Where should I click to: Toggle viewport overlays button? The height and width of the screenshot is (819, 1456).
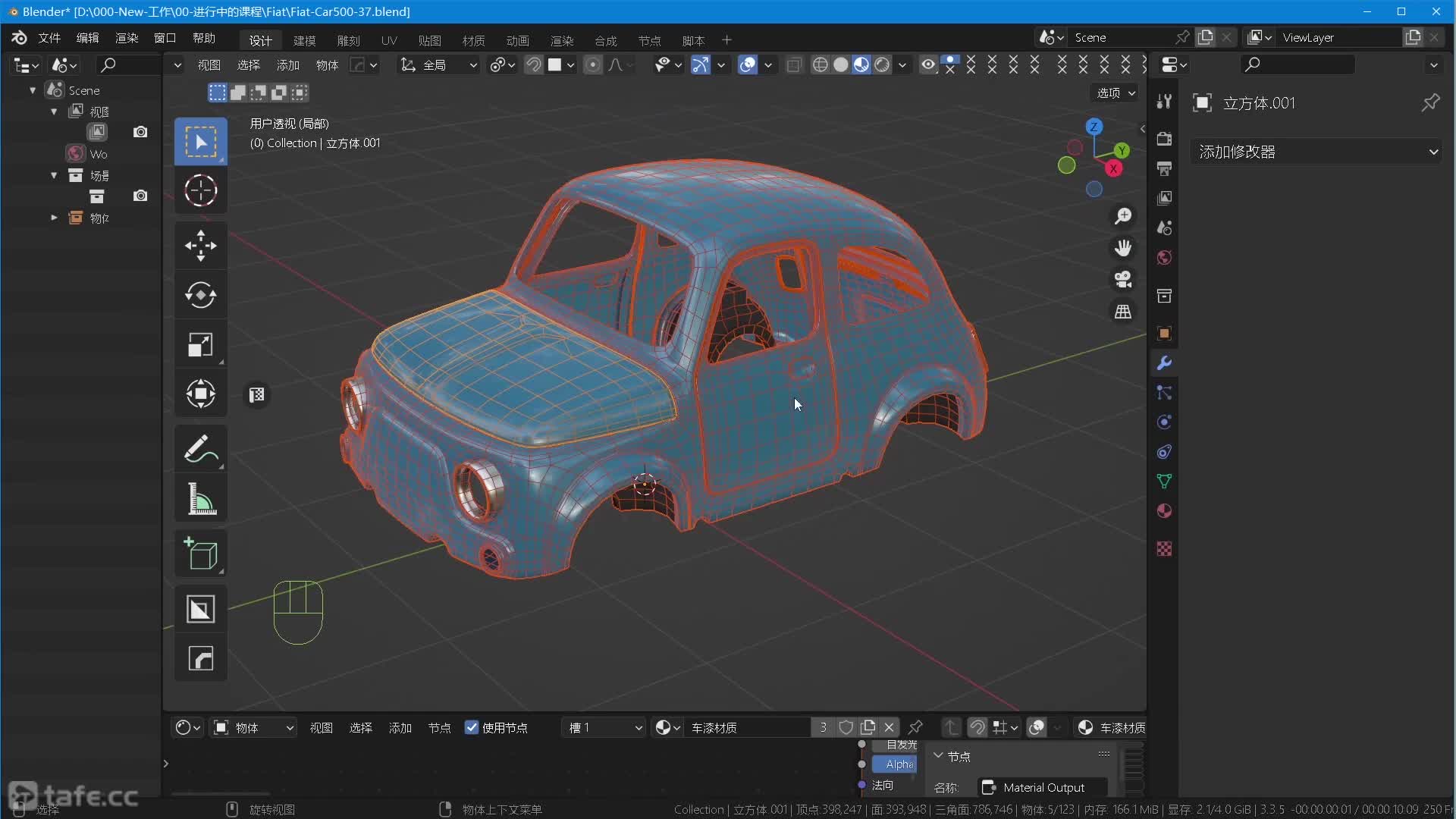pyautogui.click(x=748, y=65)
